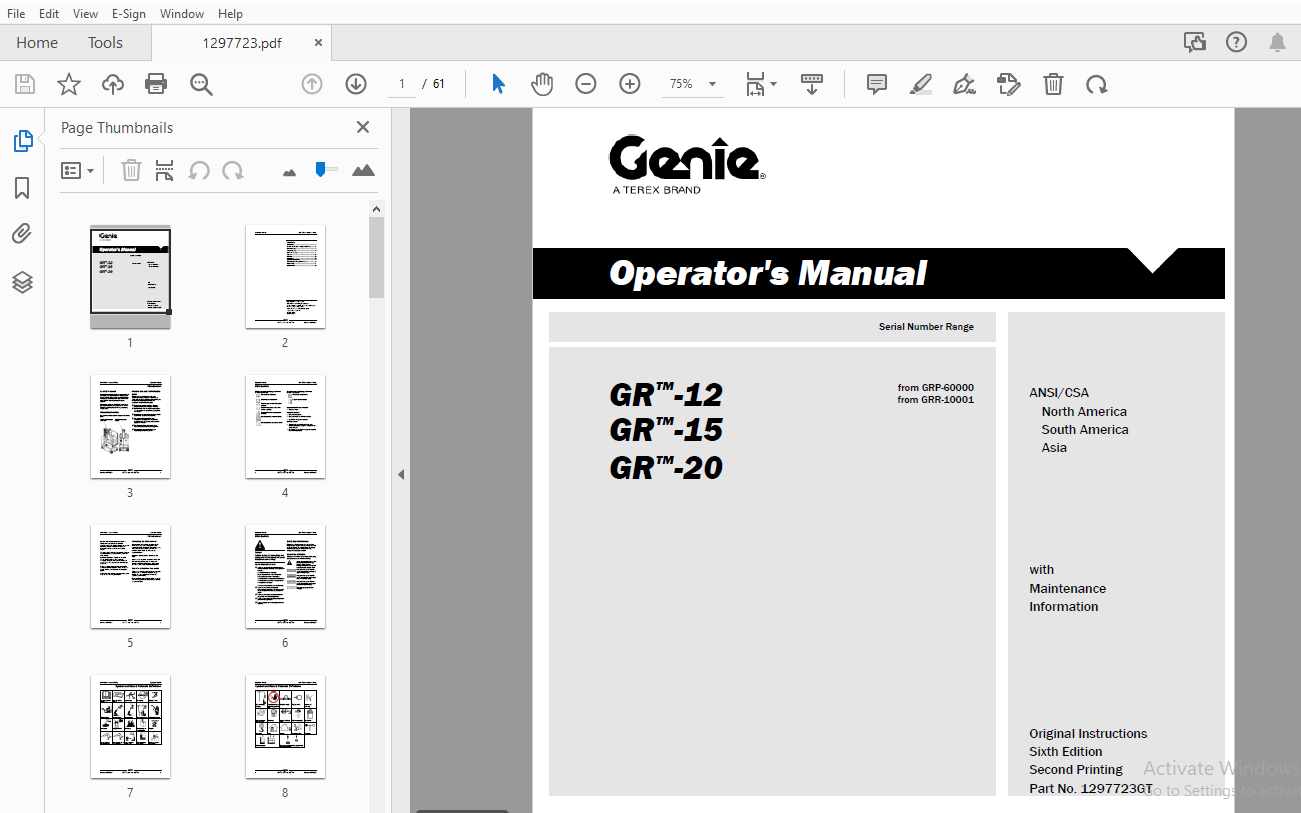Enlarge thumbnails with large mountains icon
Image resolution: width=1301 pixels, height=813 pixels.
click(363, 170)
